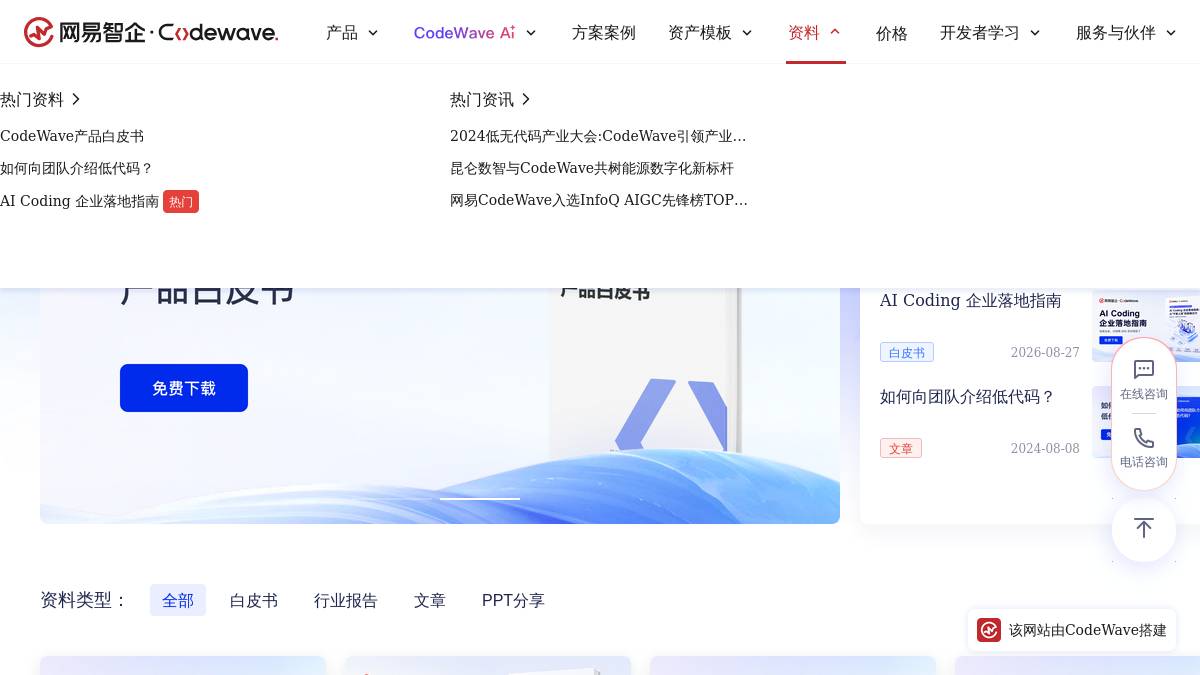Click the 免费下载 button
Viewport: 1200px width, 675px height.
(184, 388)
